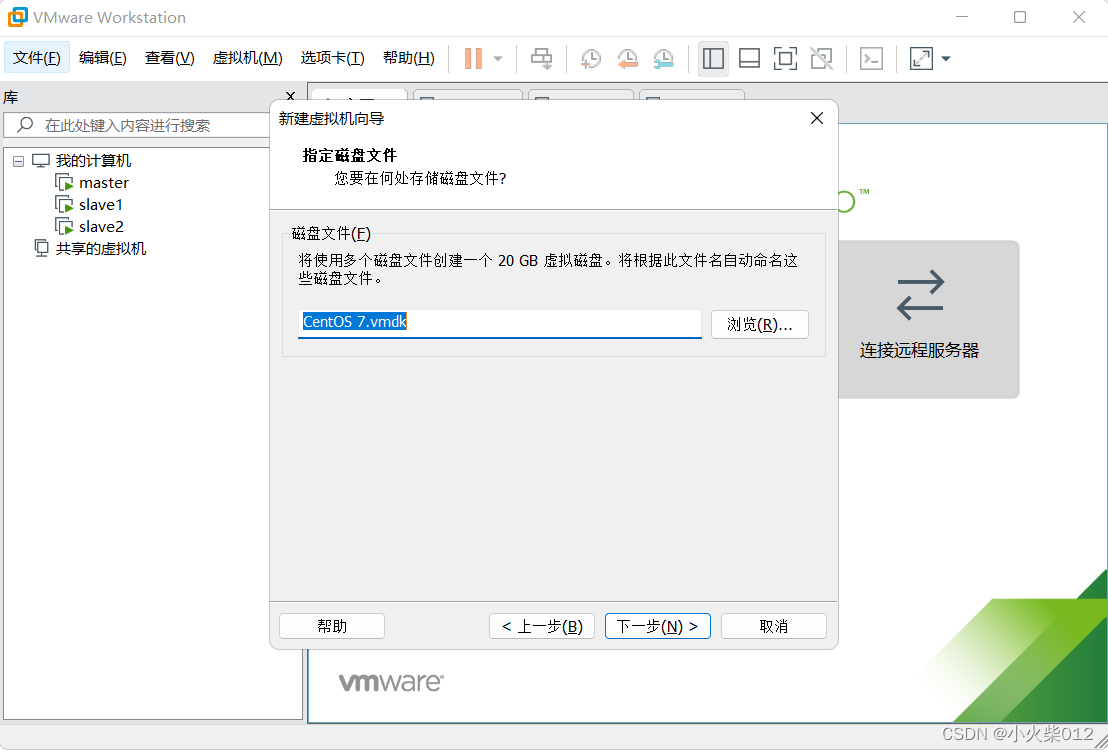
Task: Click the CentOS 7.vmdk disk file field
Action: point(500,324)
